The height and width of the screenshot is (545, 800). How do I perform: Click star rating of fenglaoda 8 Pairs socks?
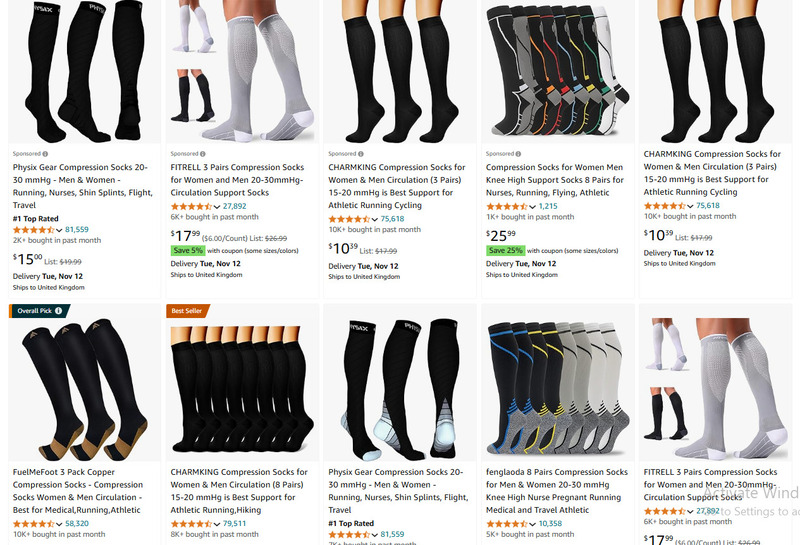point(506,524)
